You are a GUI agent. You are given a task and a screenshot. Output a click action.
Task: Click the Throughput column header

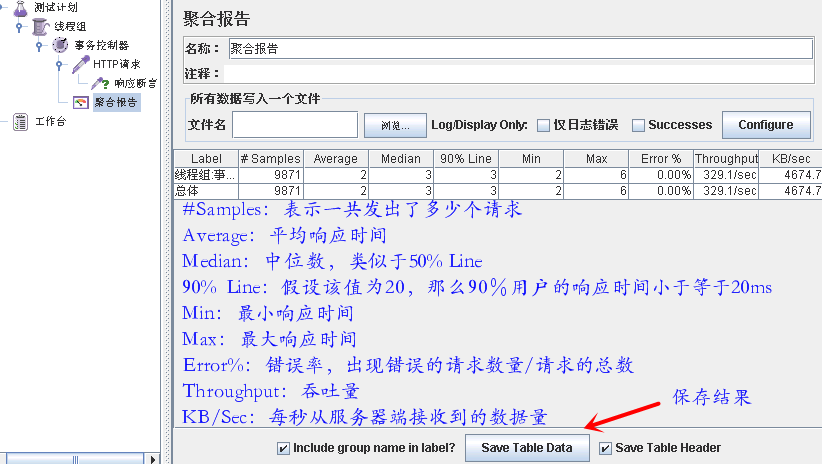726,159
